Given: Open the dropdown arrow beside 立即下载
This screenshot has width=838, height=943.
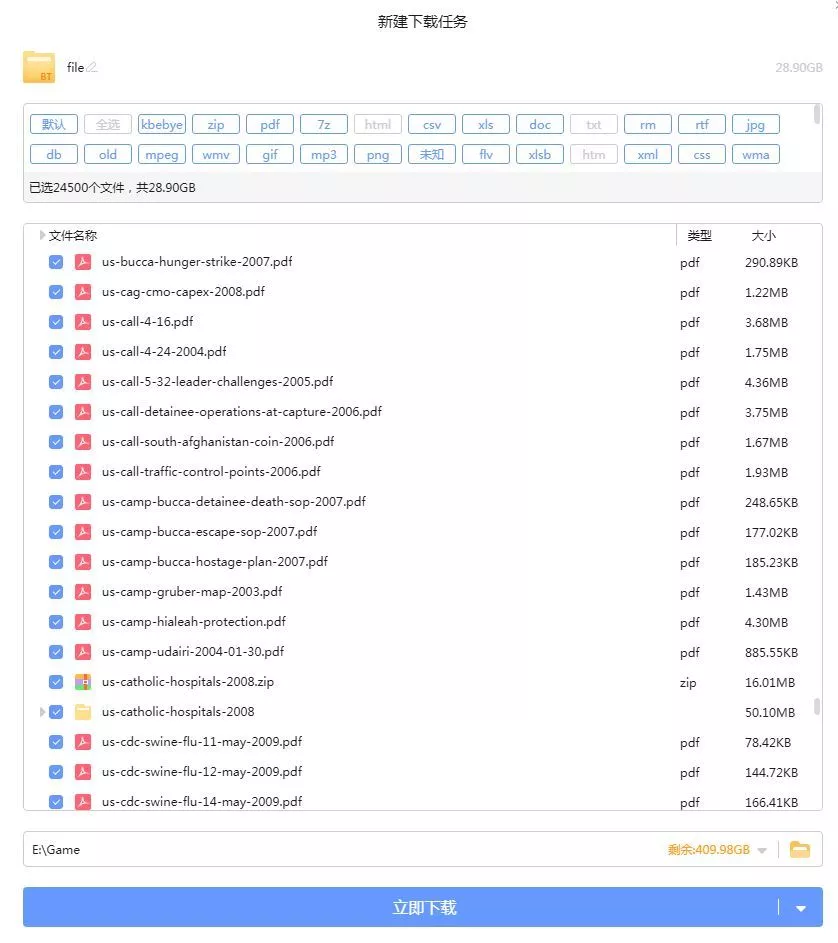Looking at the screenshot, I should (x=800, y=908).
